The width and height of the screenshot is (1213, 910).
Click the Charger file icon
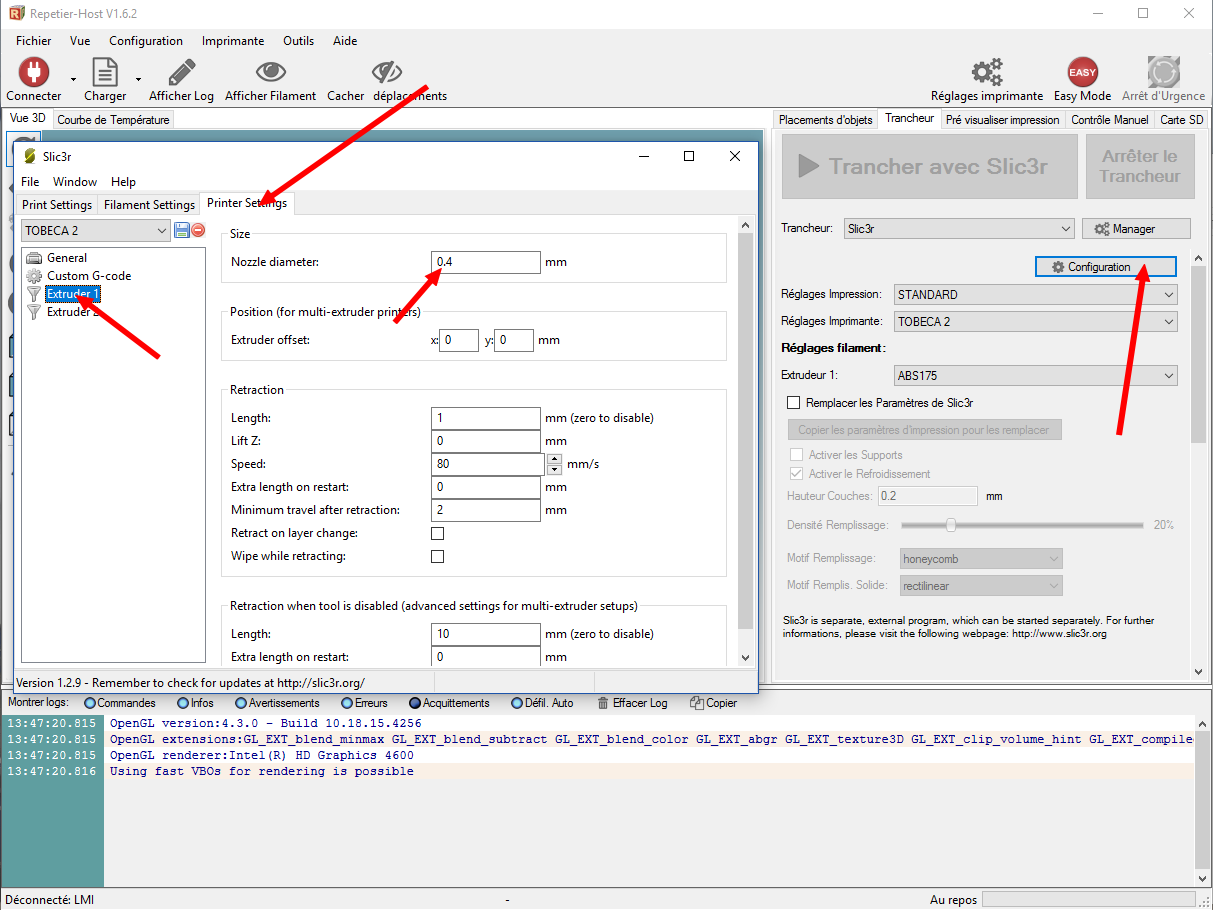click(x=105, y=73)
